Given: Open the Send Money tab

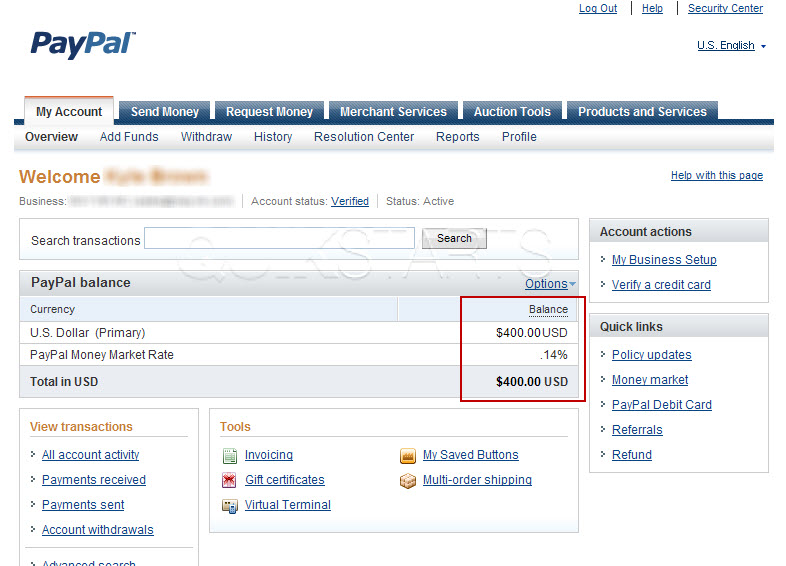Looking at the screenshot, I should point(164,111).
